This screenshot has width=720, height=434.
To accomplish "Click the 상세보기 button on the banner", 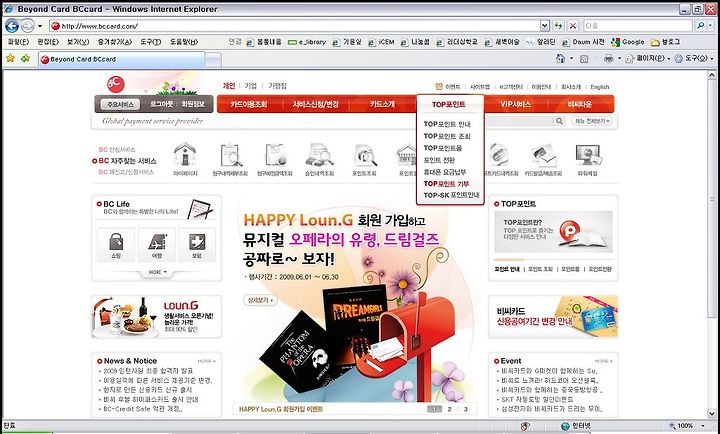I will [260, 300].
